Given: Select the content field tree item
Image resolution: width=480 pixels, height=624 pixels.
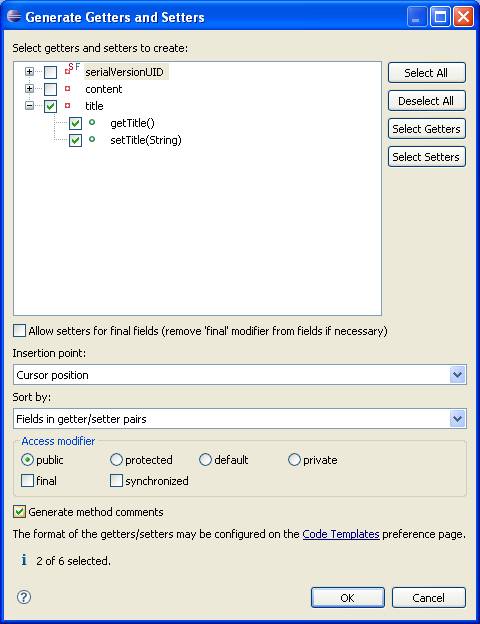Looking at the screenshot, I should [x=103, y=89].
